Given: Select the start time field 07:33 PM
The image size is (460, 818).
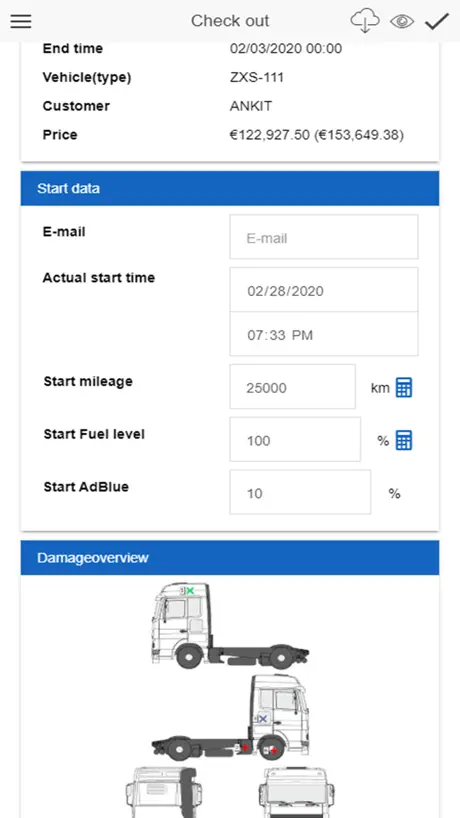Looking at the screenshot, I should 324,334.
